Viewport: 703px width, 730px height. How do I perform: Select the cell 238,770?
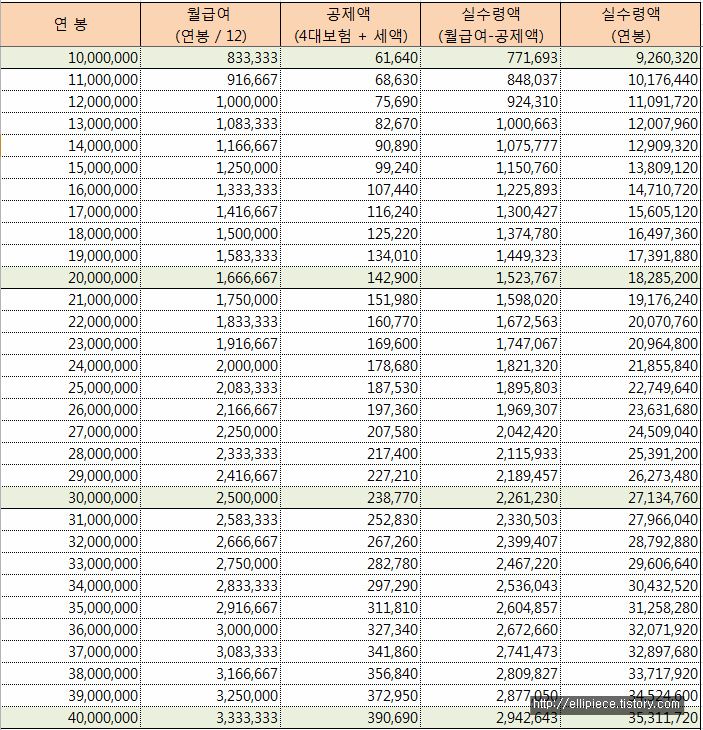point(351,498)
